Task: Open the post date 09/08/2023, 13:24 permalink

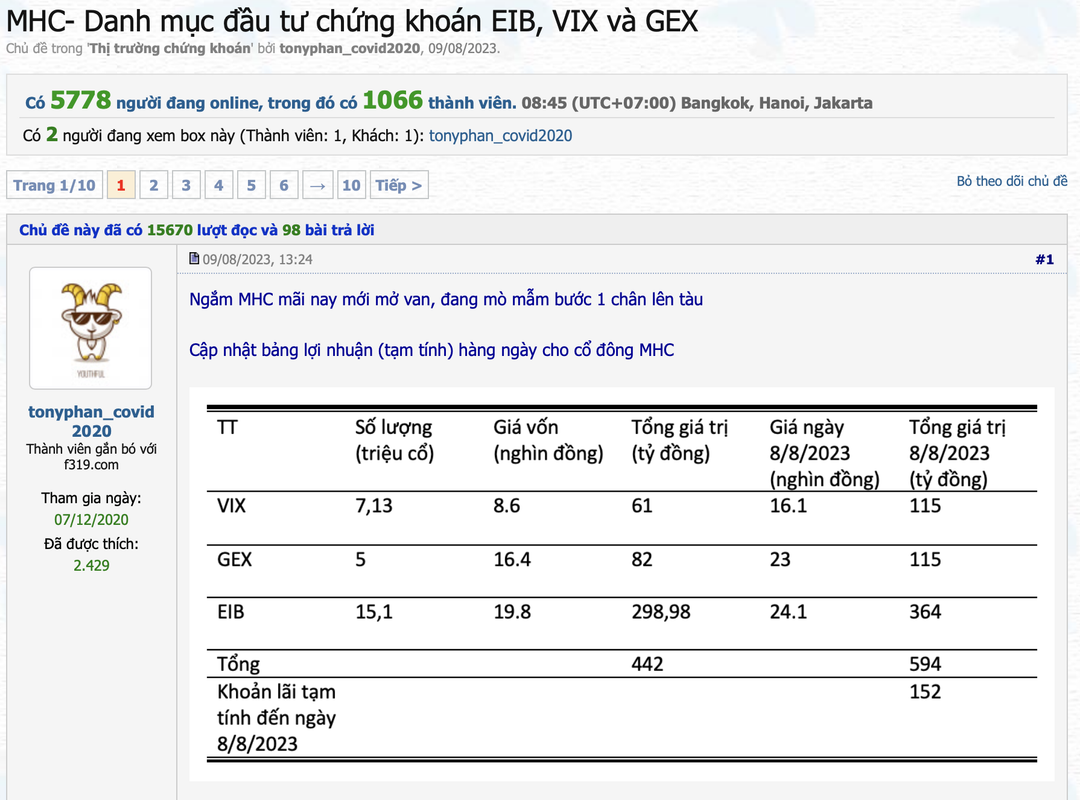Action: [x=258, y=260]
